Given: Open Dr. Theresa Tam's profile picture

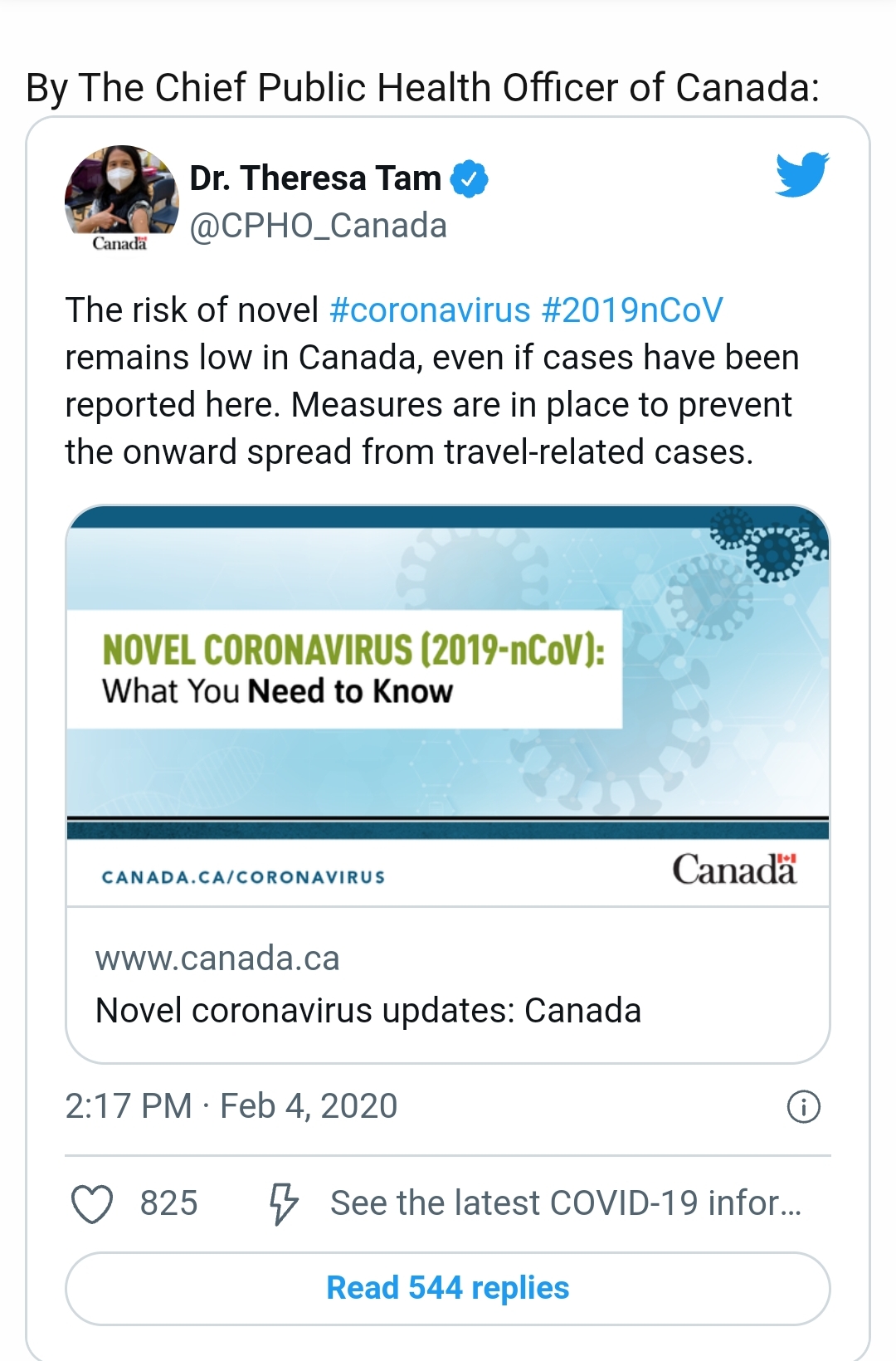Looking at the screenshot, I should [121, 198].
